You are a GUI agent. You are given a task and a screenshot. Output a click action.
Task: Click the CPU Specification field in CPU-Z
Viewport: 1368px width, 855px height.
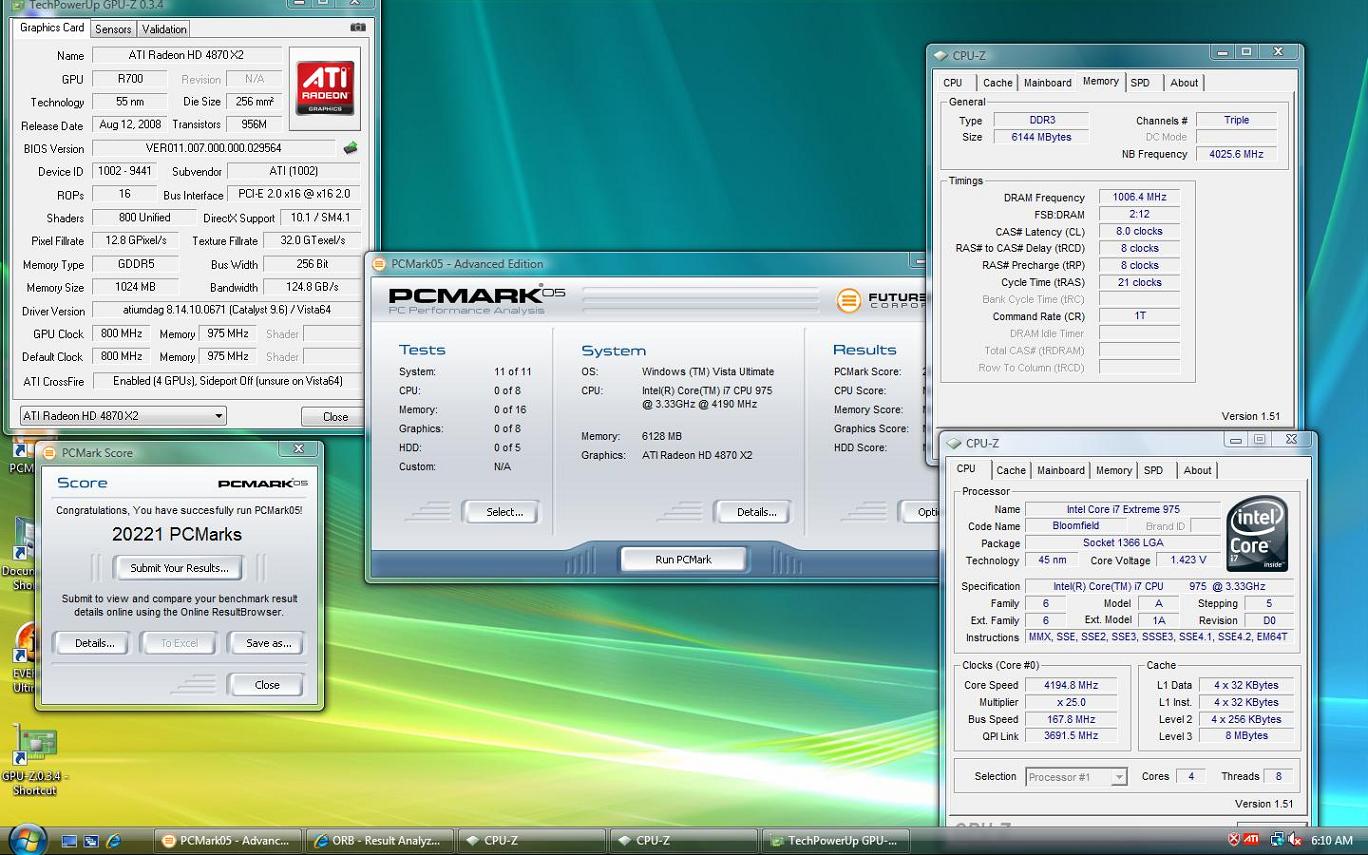pyautogui.click(x=1159, y=586)
